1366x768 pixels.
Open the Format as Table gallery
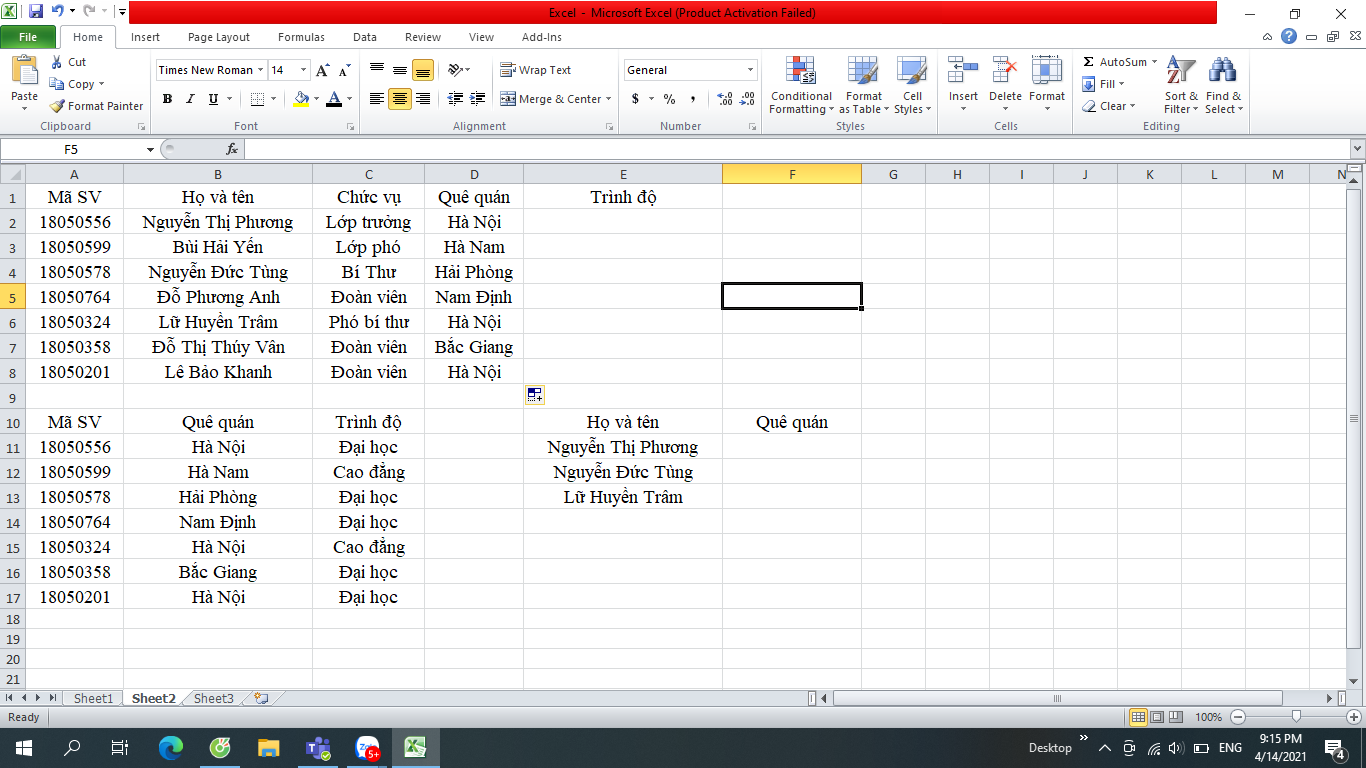click(x=863, y=86)
